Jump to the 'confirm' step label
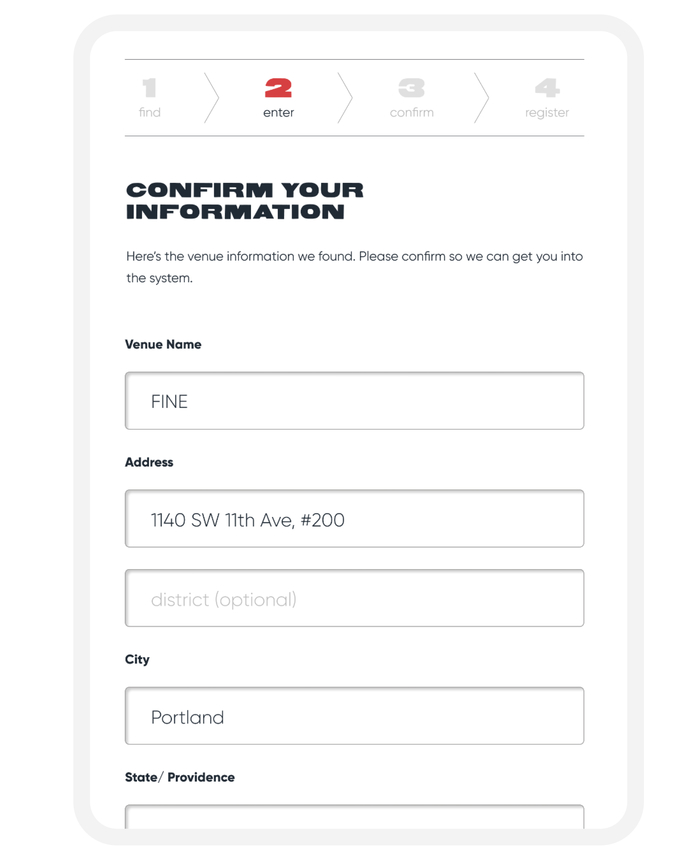Image resolution: width=700 pixels, height=862 pixels. click(411, 112)
